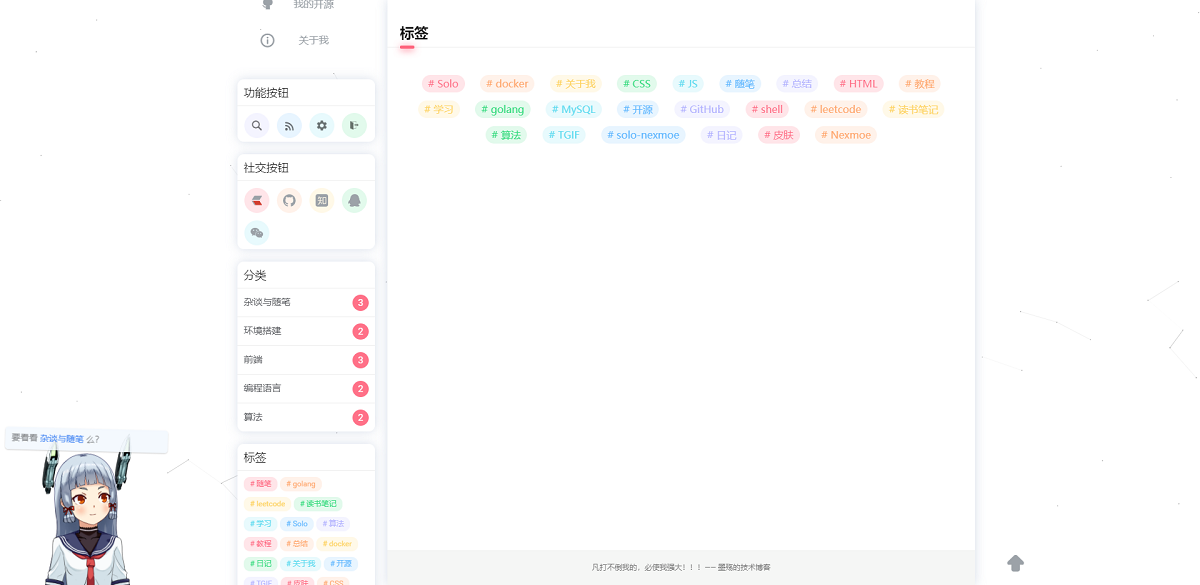Click the login door icon
This screenshot has width=1200, height=585.
(x=354, y=125)
